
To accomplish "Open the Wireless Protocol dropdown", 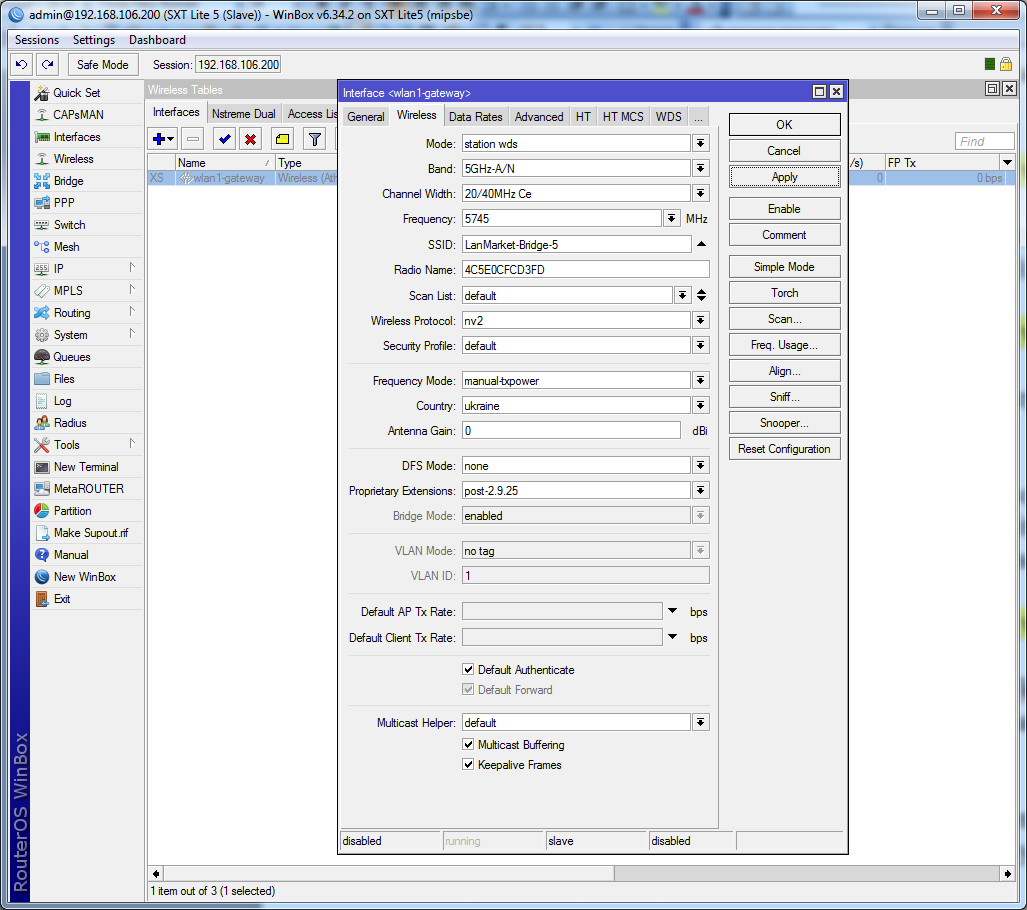I will point(701,321).
